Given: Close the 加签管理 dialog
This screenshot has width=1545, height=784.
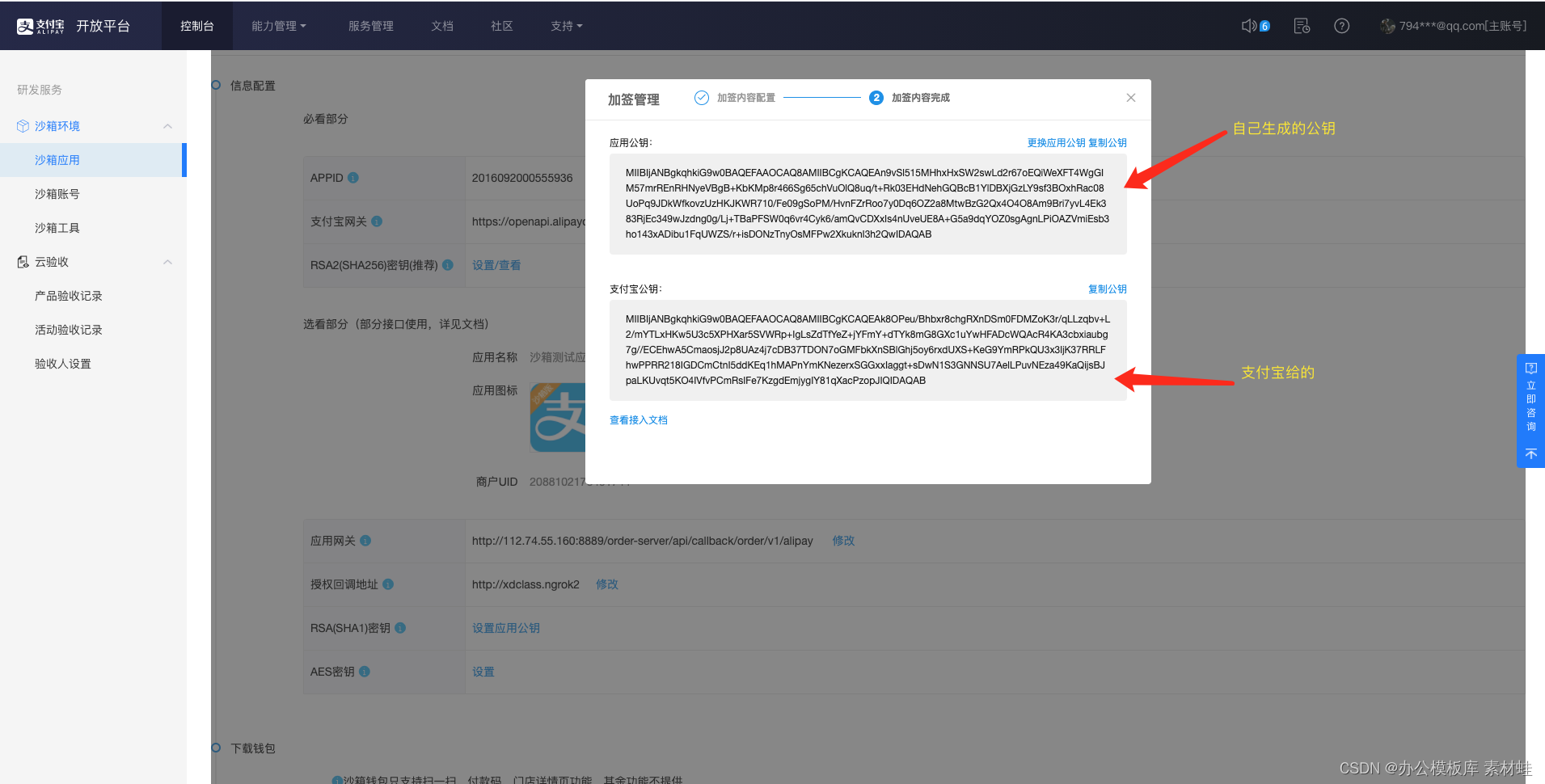Looking at the screenshot, I should tap(1131, 98).
